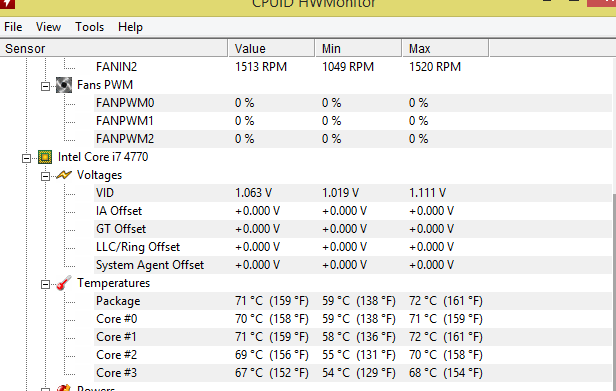Open the Tools menu
616x391 pixels.
[x=90, y=27]
